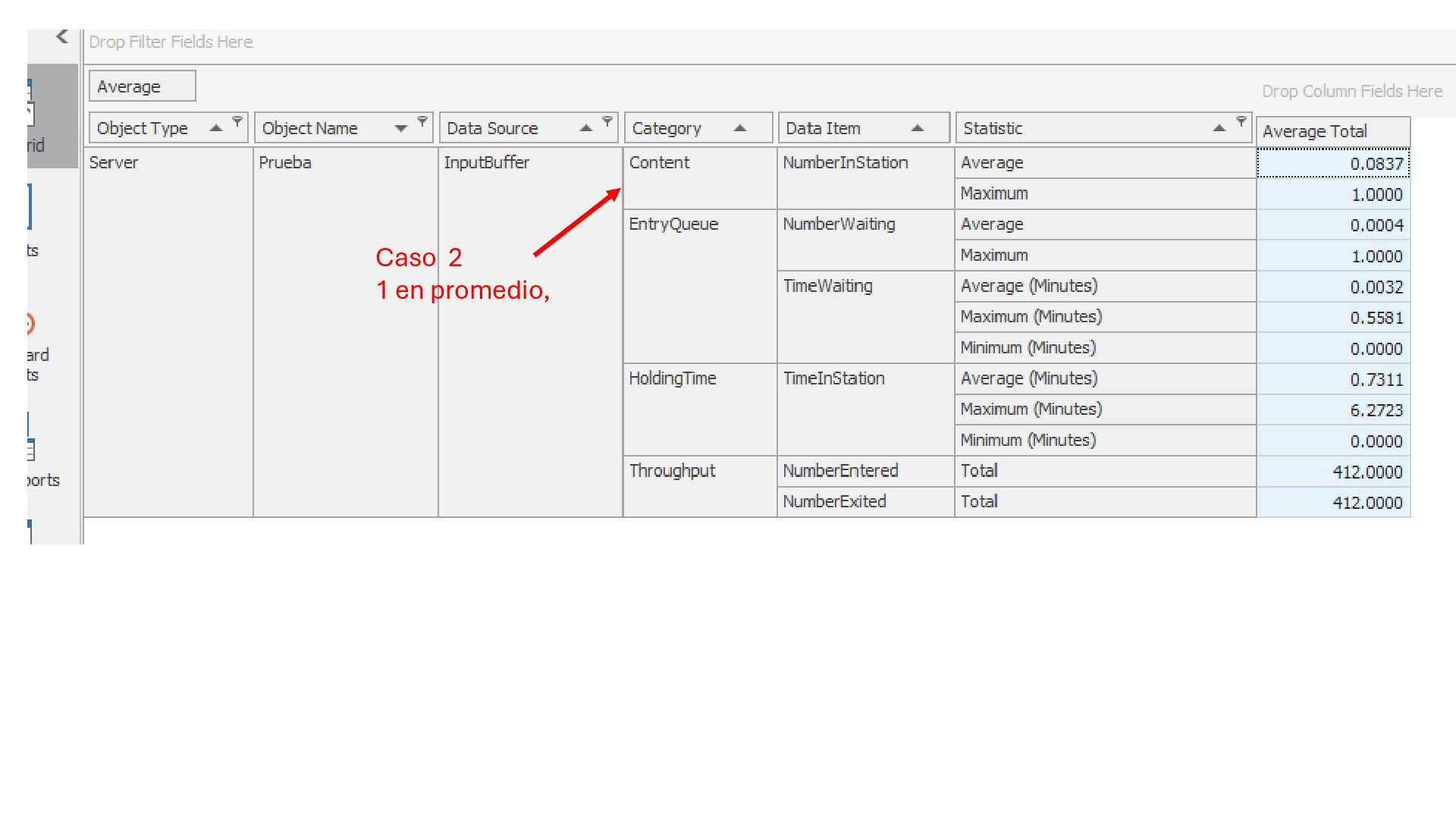Click the Average Total column header
The image size is (1456, 819).
click(x=1332, y=132)
